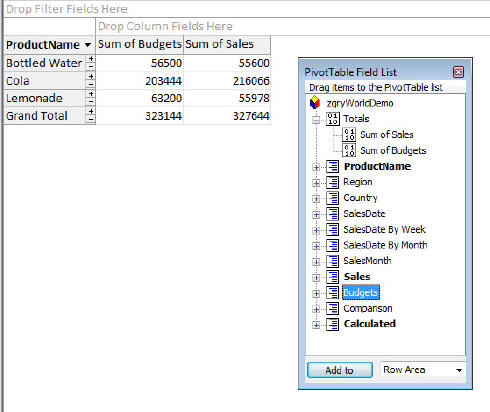The width and height of the screenshot is (490, 412).
Task: Open the Row Area destination dropdown
Action: (459, 370)
